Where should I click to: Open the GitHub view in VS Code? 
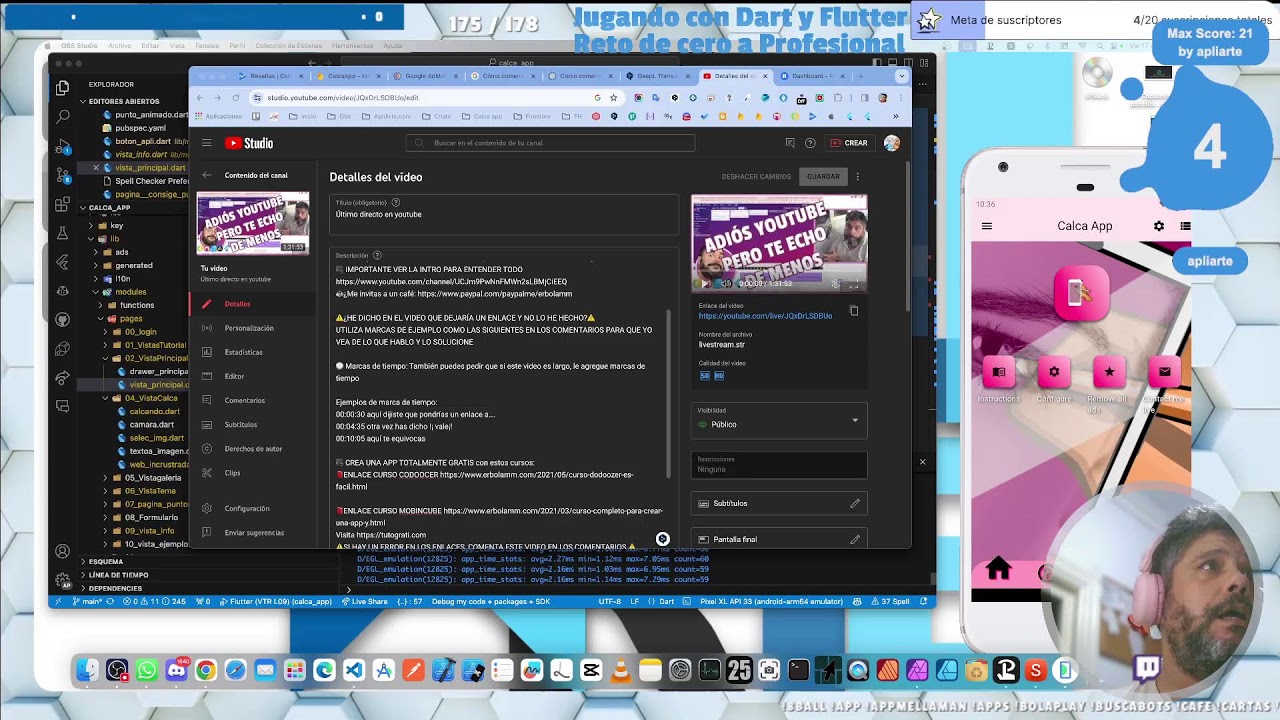tap(62, 320)
